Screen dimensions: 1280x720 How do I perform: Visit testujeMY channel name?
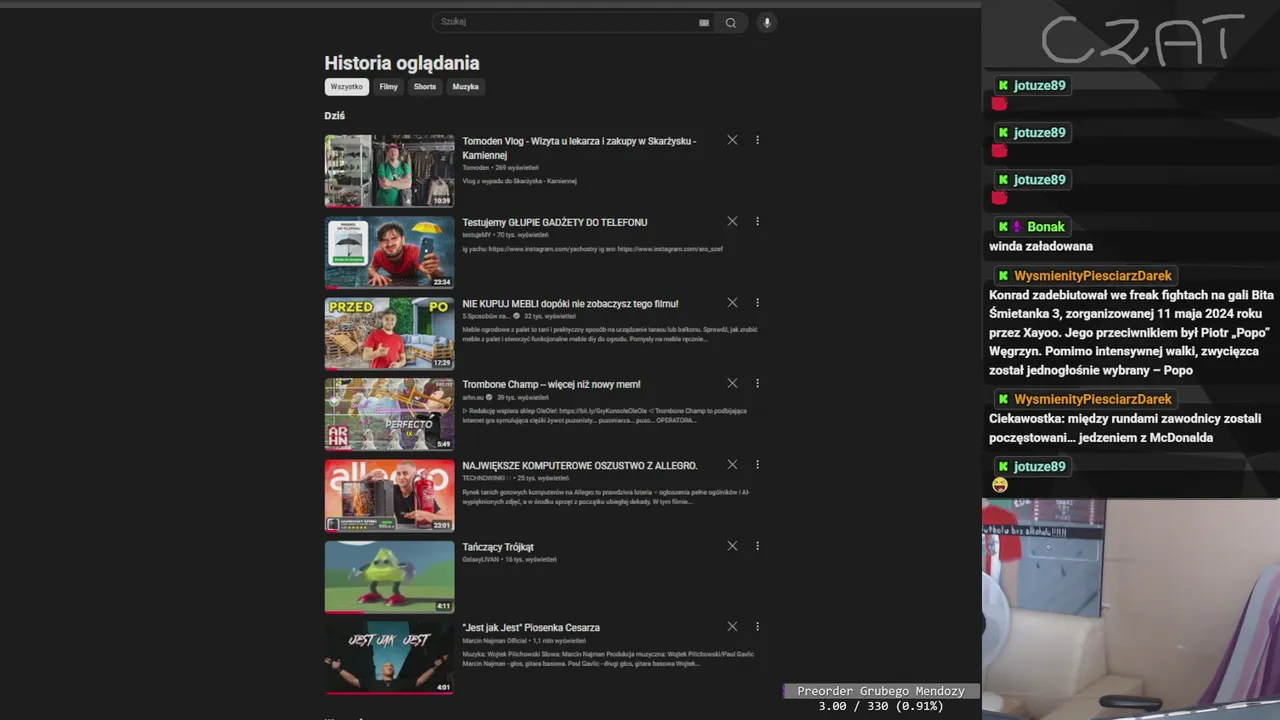click(x=477, y=235)
